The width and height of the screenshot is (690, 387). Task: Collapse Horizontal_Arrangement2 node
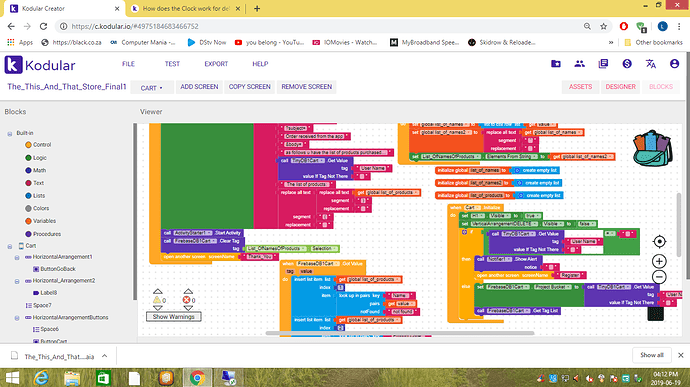[x=17, y=281]
